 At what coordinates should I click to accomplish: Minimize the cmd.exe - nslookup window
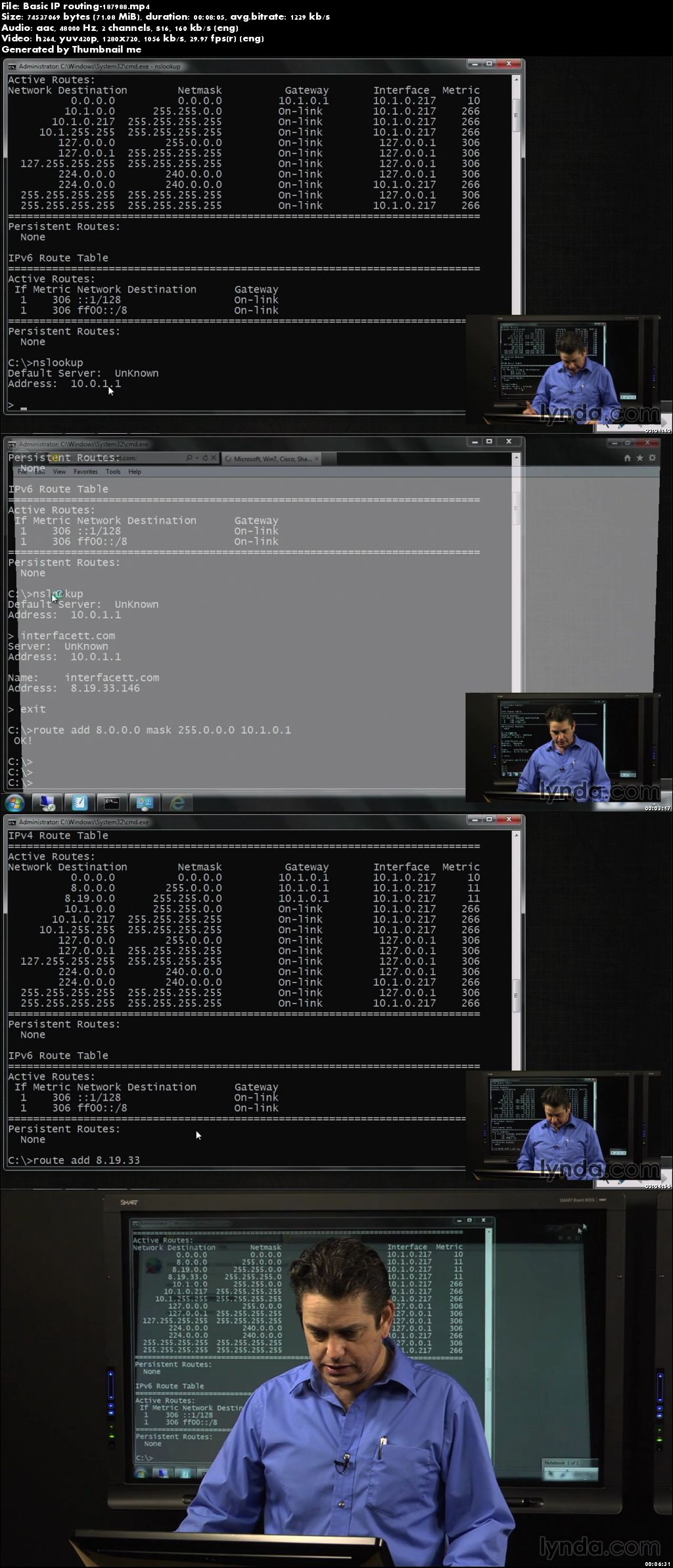point(475,64)
